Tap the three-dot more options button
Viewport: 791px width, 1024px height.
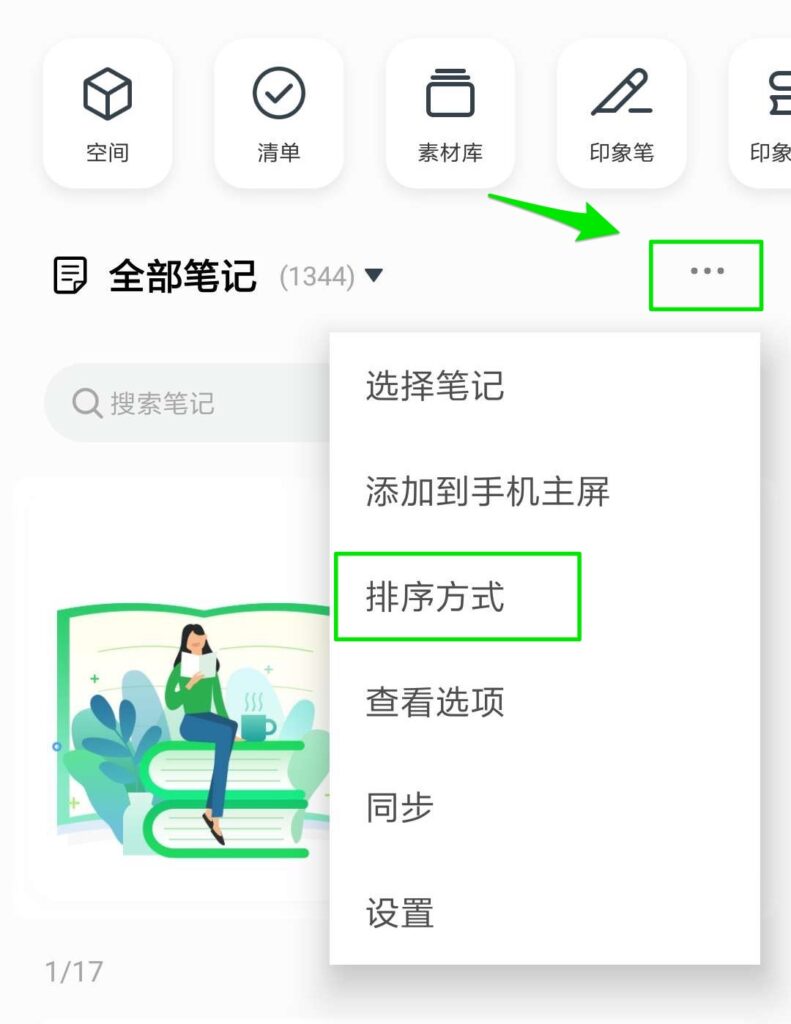tap(707, 271)
